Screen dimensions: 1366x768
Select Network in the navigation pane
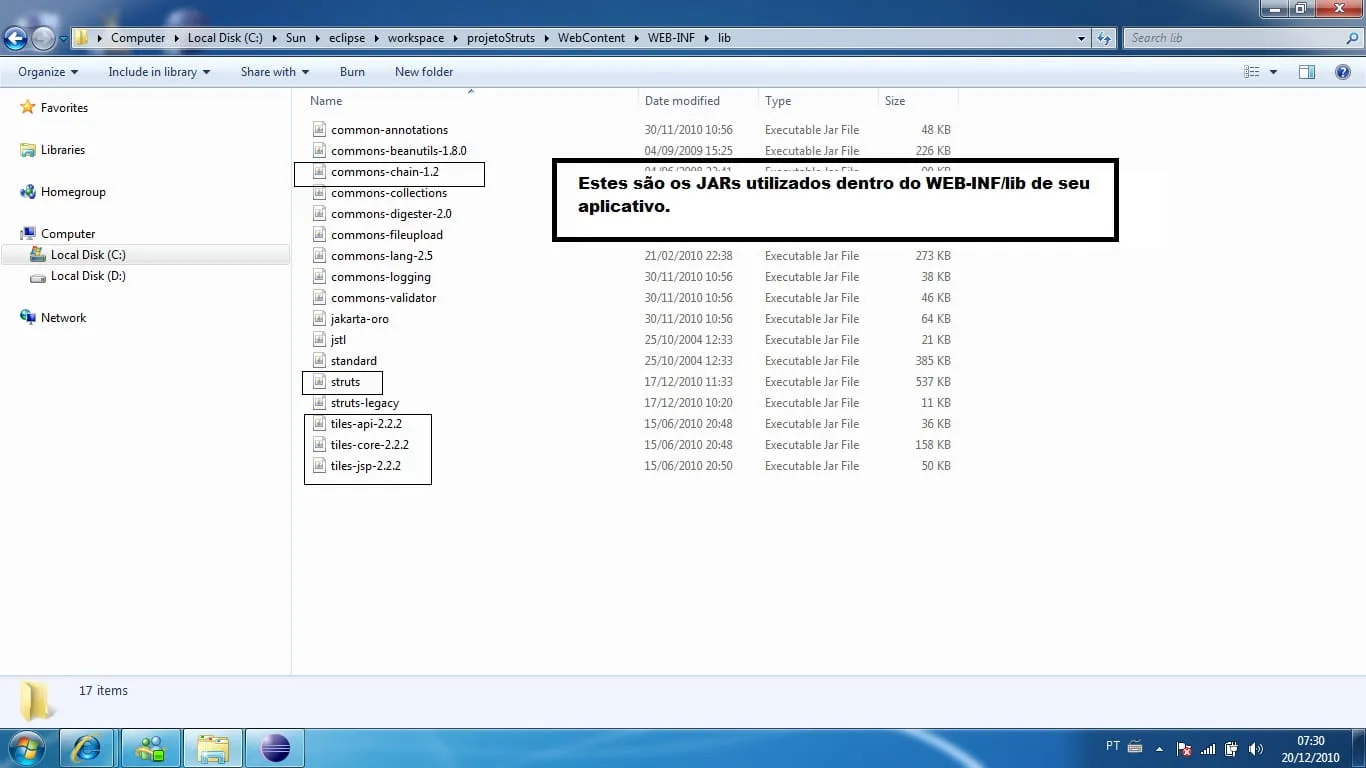[63, 318]
